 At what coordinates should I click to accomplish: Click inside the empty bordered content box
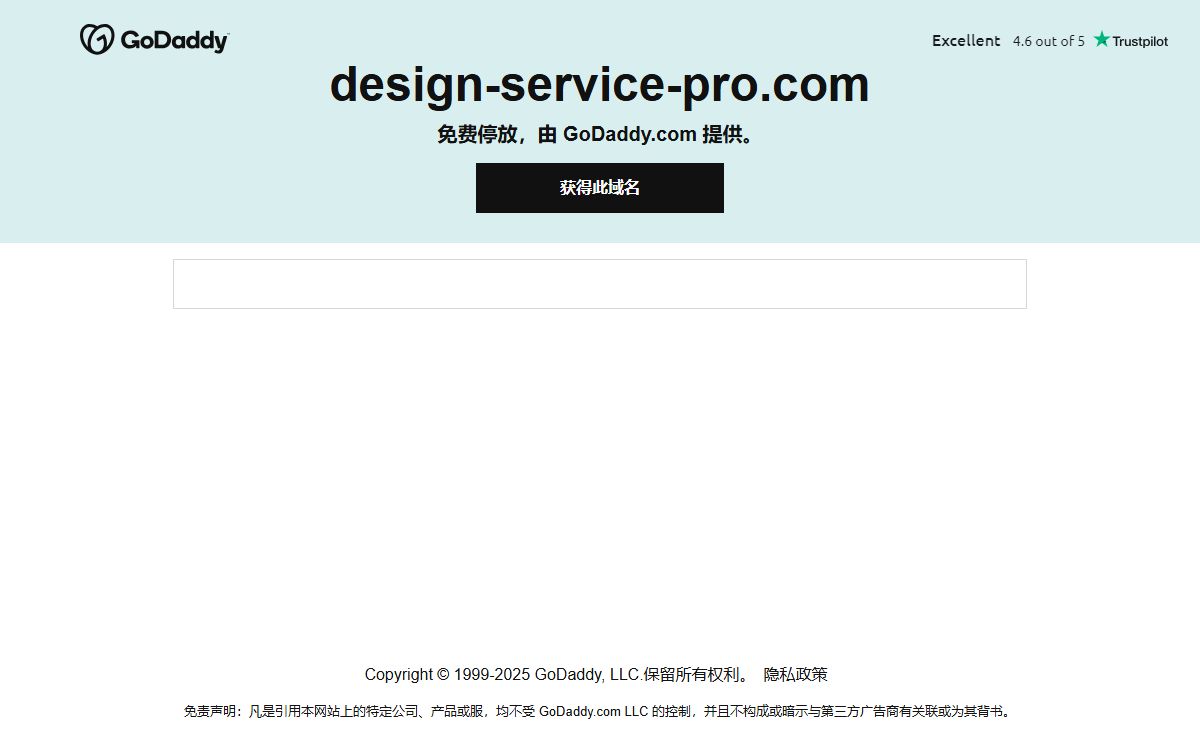599,284
